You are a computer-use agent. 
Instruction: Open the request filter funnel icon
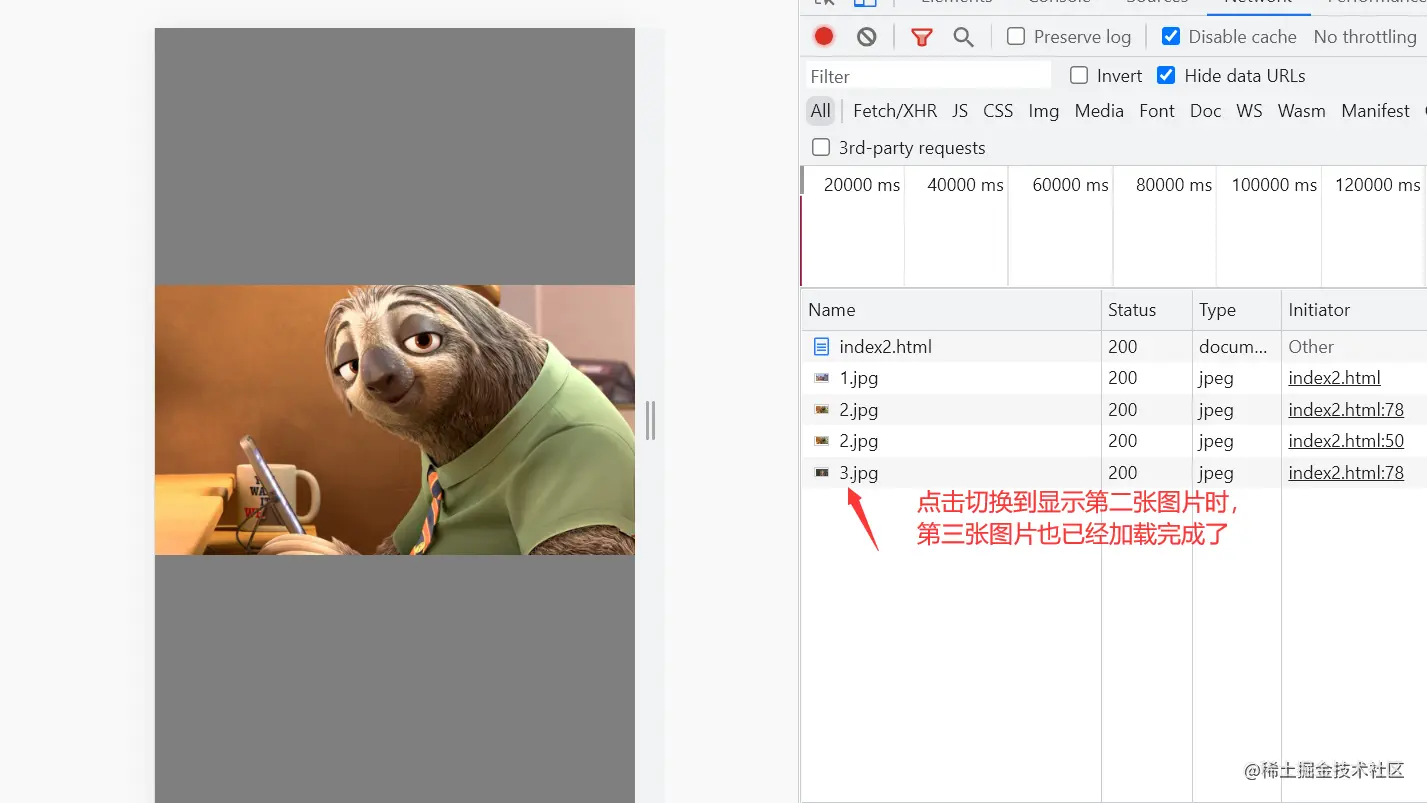click(x=920, y=36)
